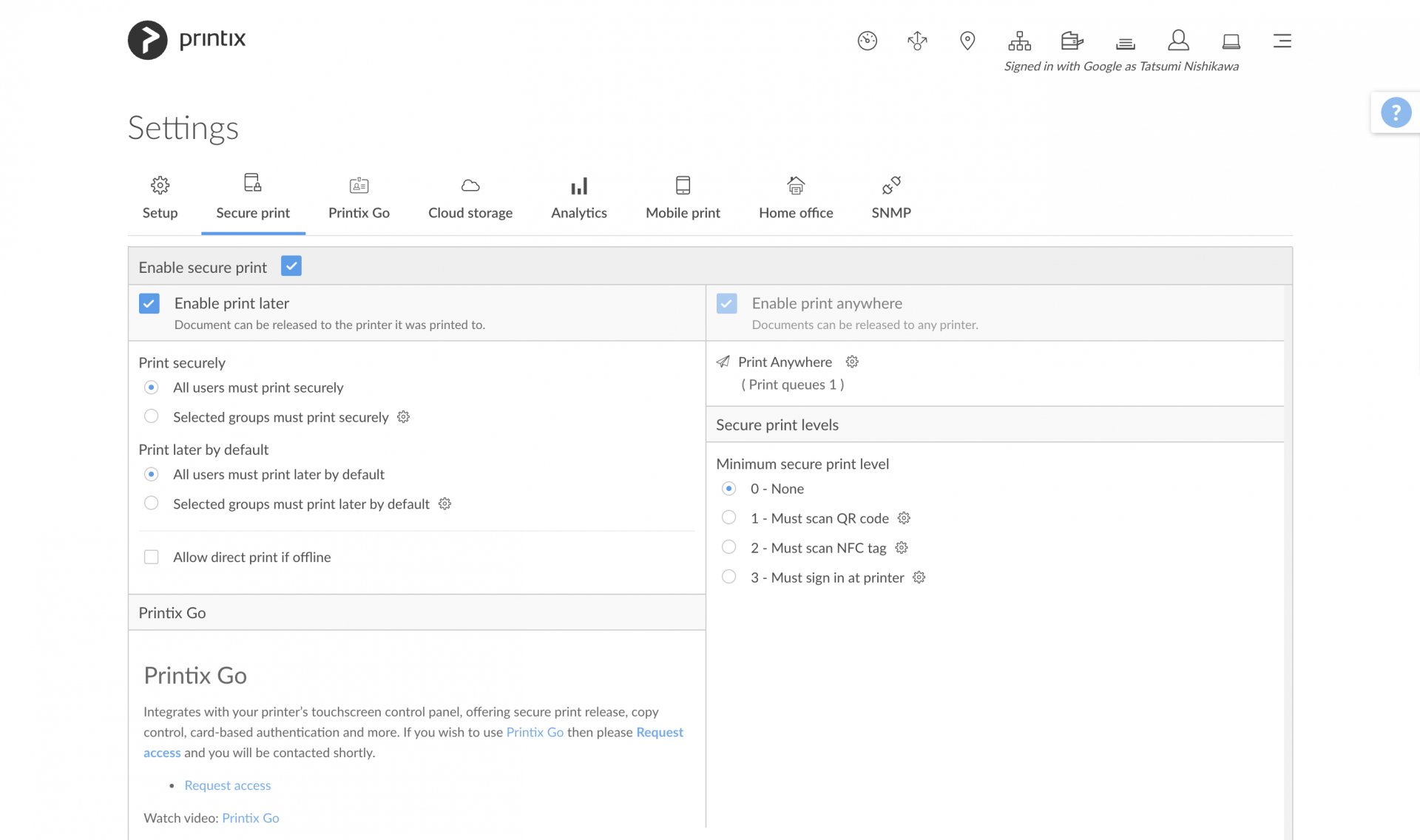
Task: Open the Printix Go video link
Action: (x=250, y=818)
